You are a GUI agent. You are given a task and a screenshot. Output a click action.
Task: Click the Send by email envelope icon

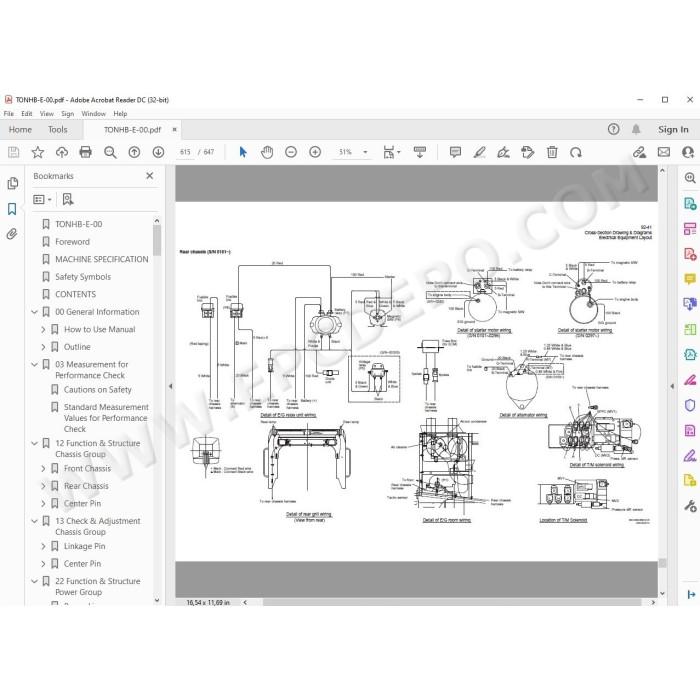(x=664, y=152)
